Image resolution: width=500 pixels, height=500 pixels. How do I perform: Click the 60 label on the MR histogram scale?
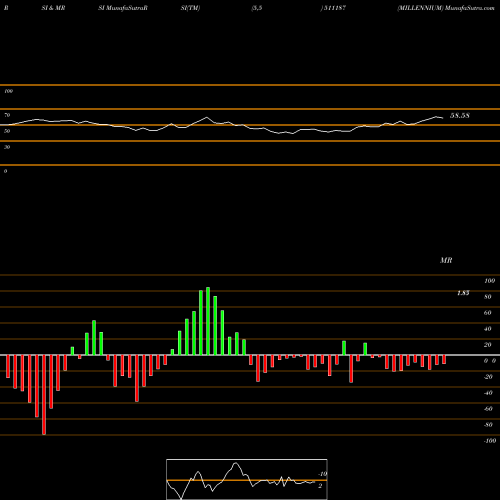(x=488, y=313)
